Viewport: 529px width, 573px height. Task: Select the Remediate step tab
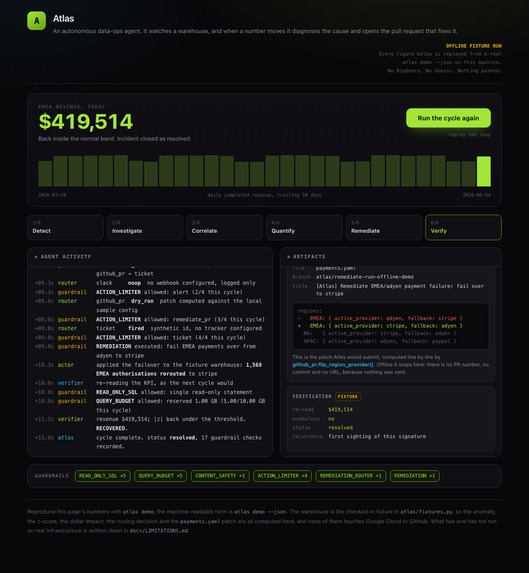click(x=384, y=227)
